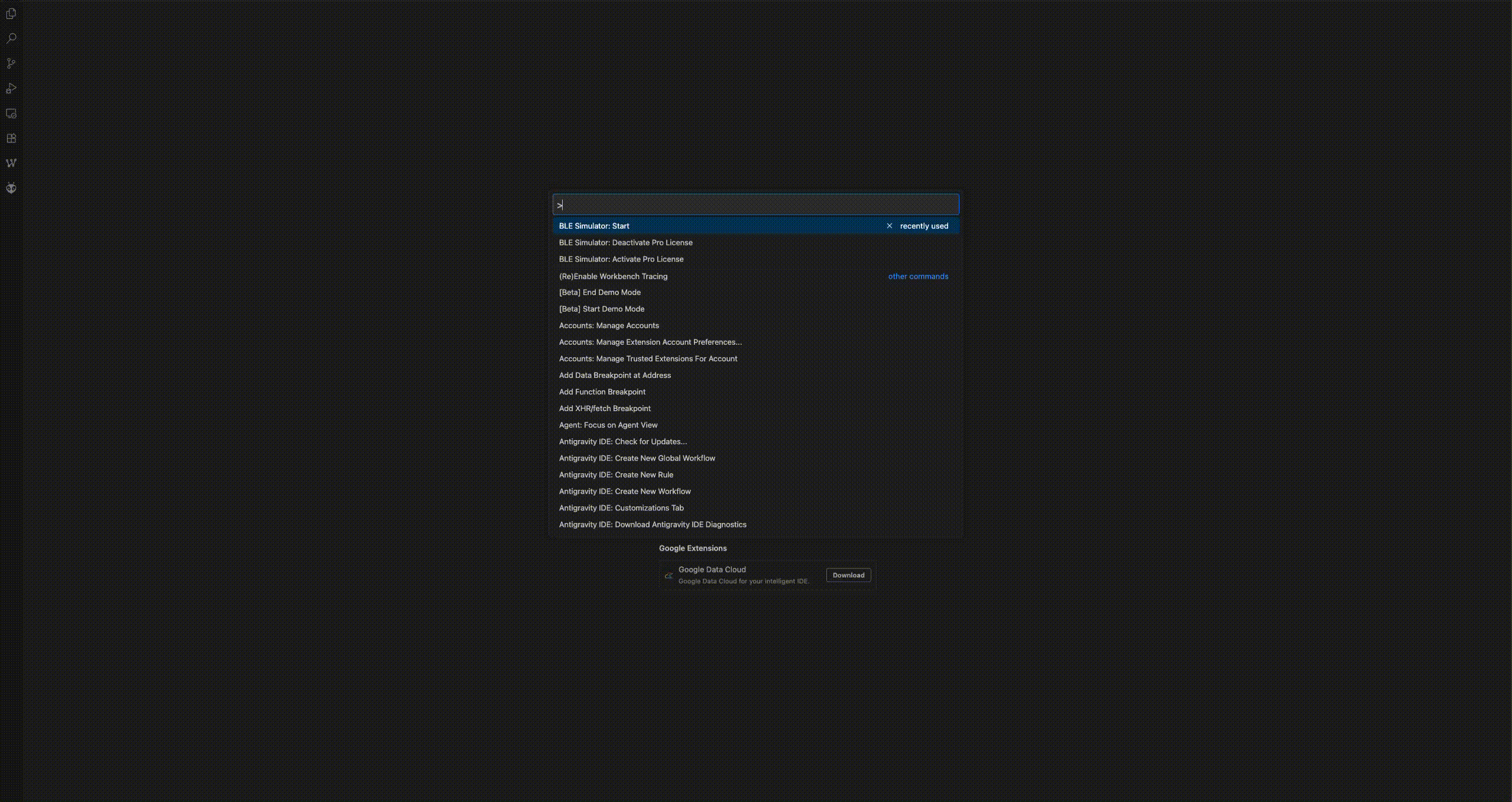The image size is (1512, 802).
Task: Select Add Function Breakpoint command
Action: coord(755,392)
